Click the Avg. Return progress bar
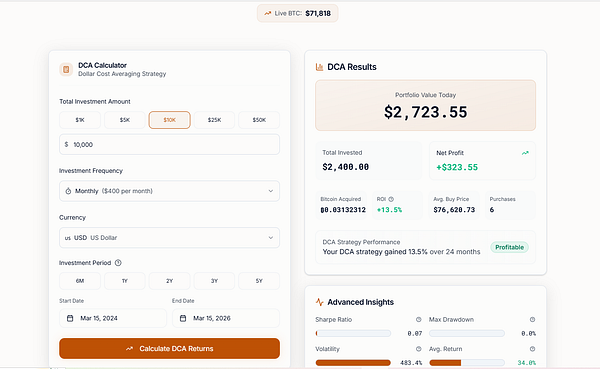Viewport: 600px width, 369px height. (467, 362)
